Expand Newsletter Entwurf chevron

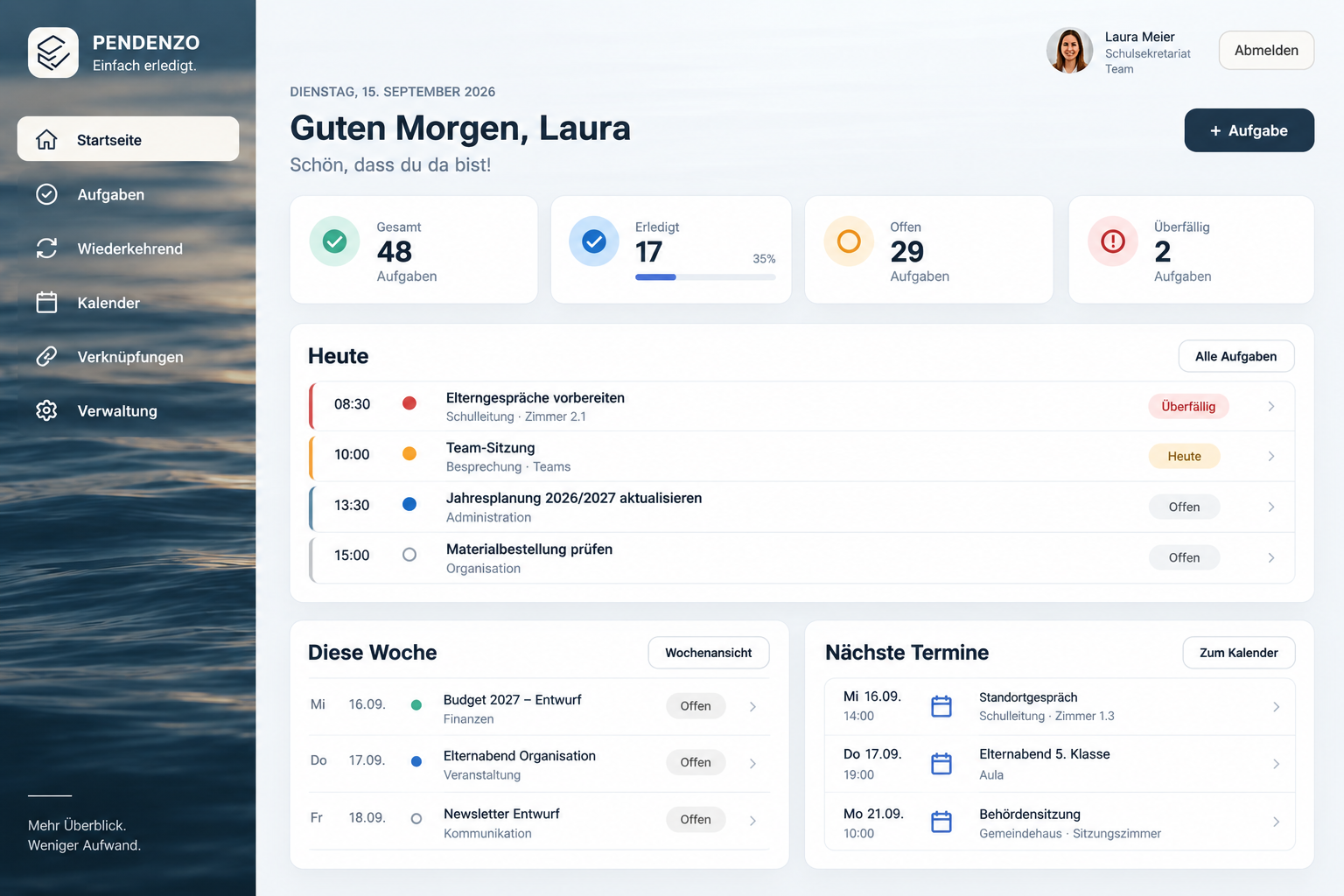(752, 820)
